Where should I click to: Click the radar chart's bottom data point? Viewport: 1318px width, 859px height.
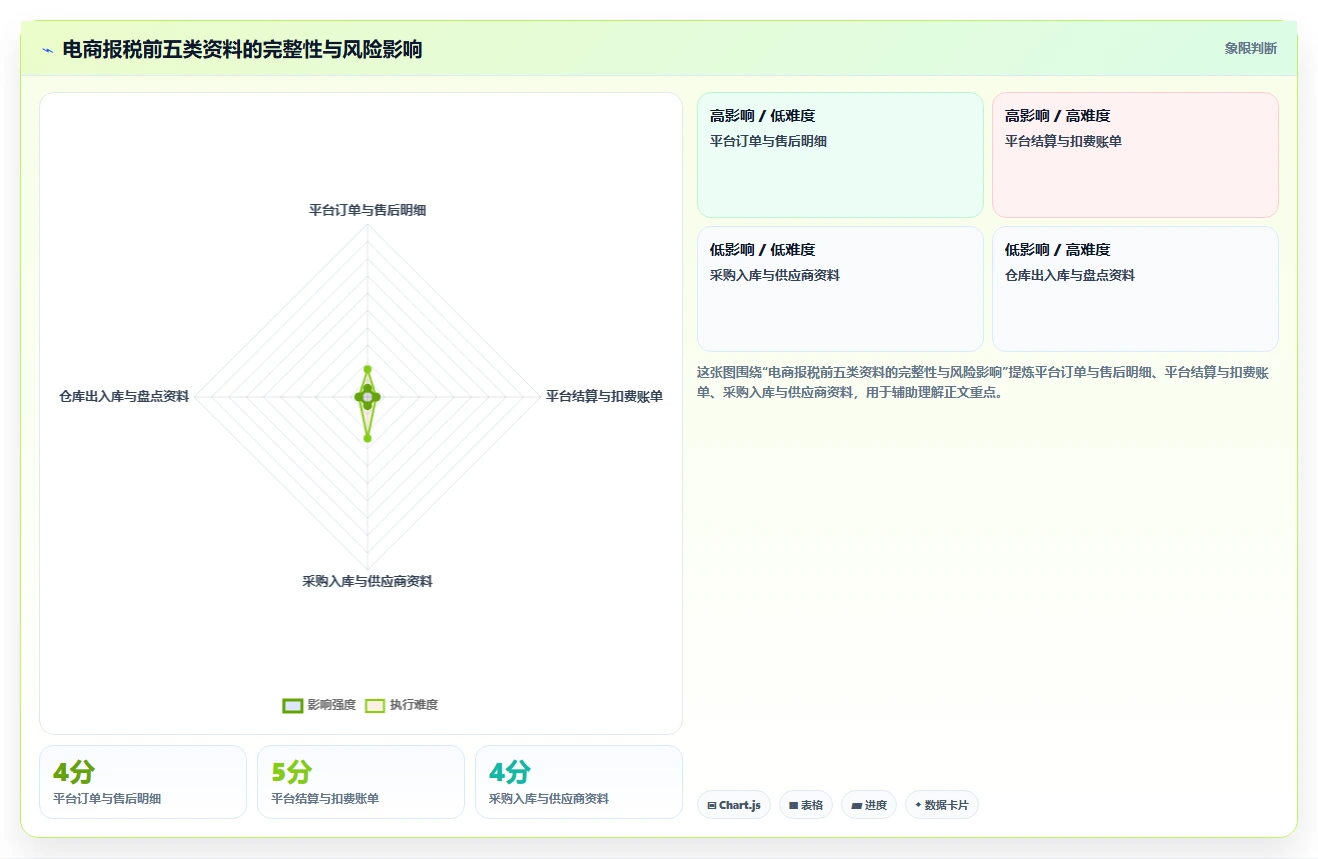coord(368,438)
